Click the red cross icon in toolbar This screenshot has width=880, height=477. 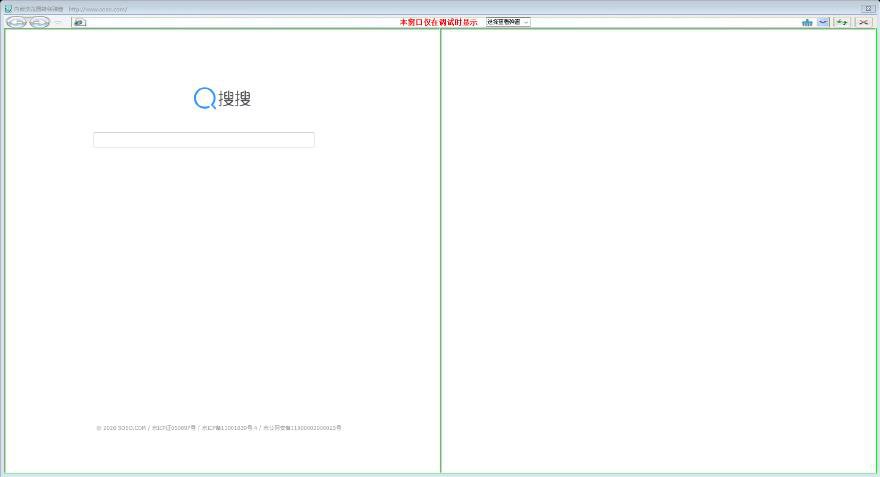(x=864, y=22)
